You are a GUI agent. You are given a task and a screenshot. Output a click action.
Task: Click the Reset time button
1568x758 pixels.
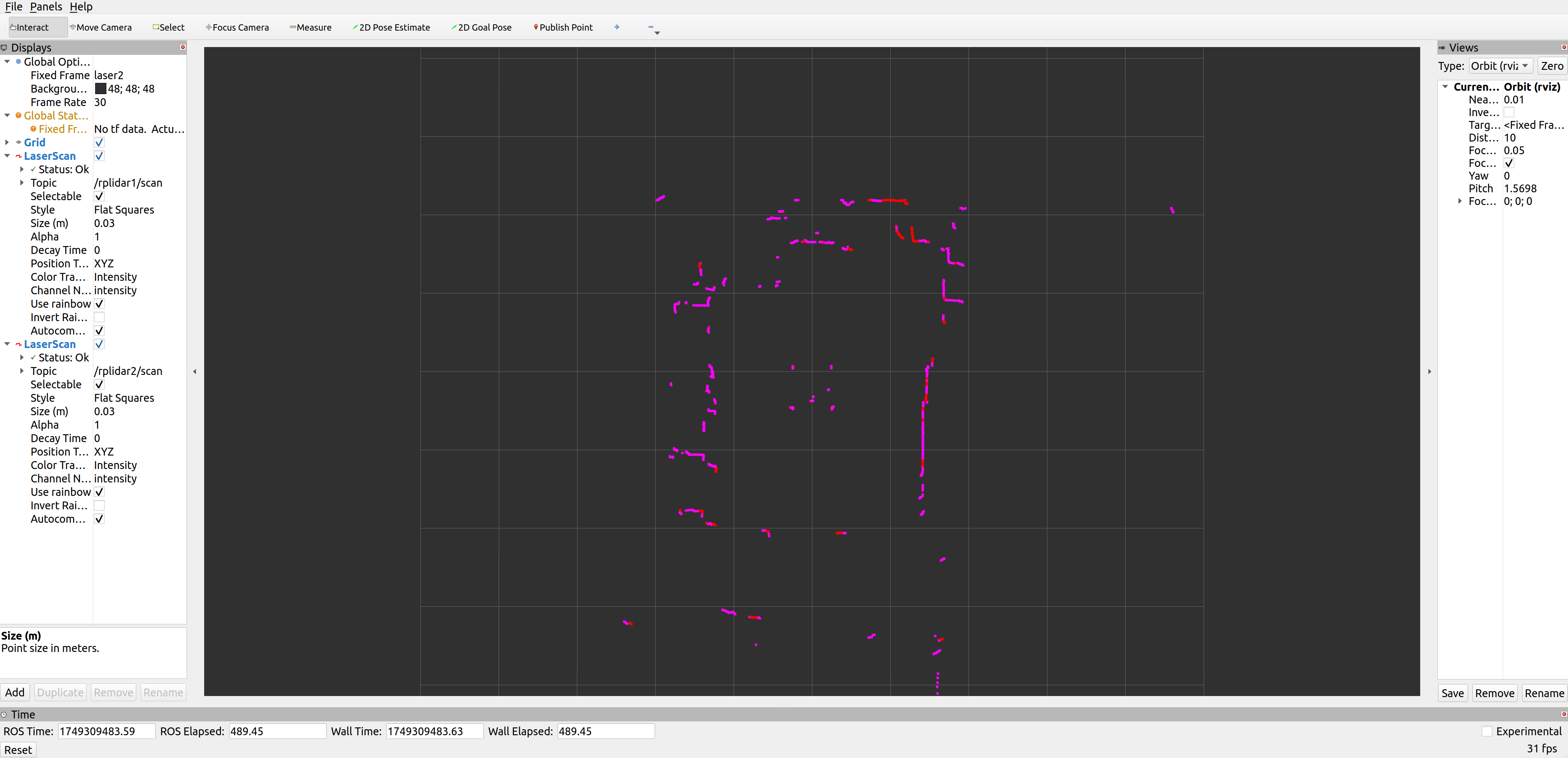[18, 749]
